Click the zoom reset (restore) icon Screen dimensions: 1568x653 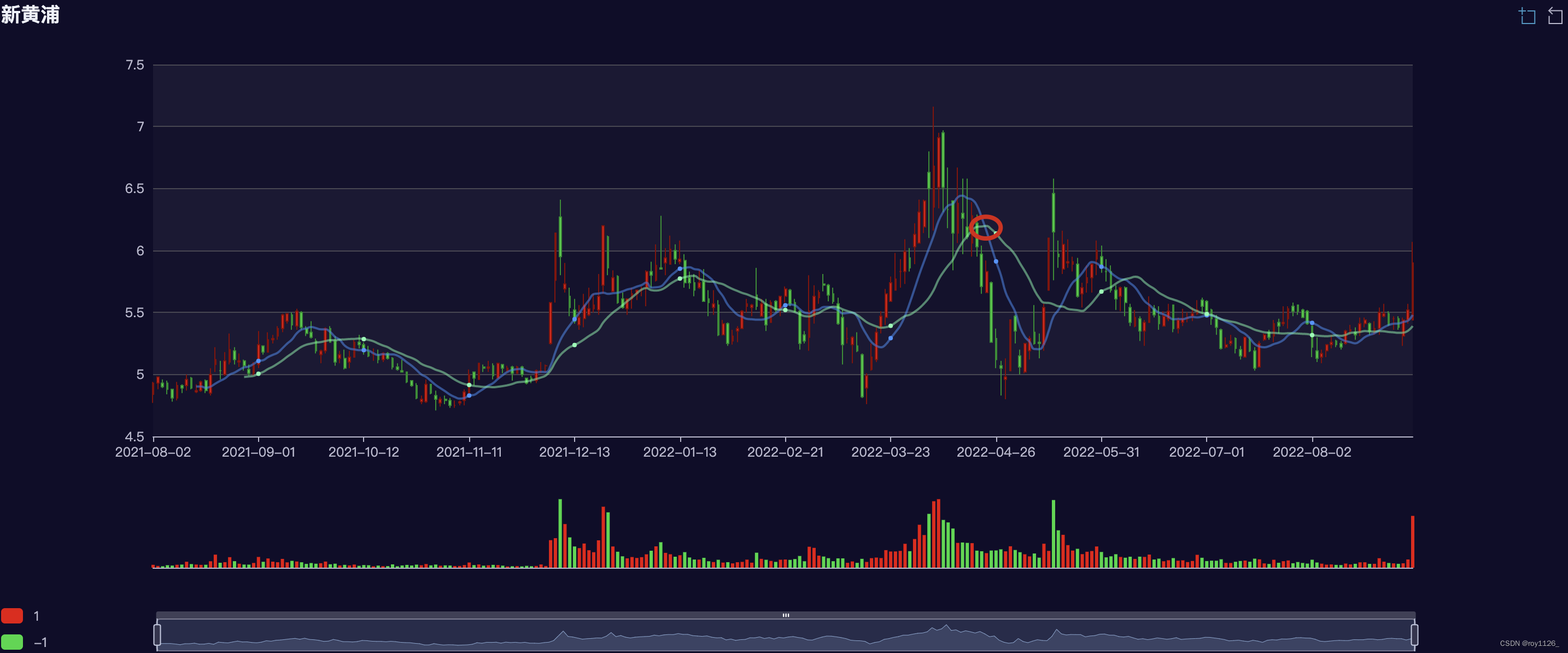coord(1555,16)
